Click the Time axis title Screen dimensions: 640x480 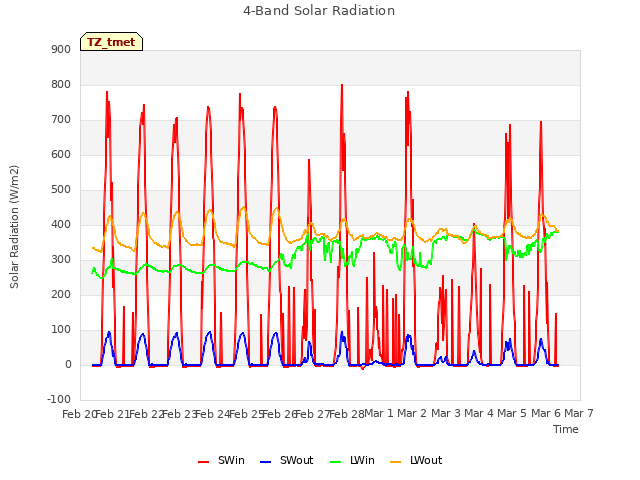tap(566, 429)
